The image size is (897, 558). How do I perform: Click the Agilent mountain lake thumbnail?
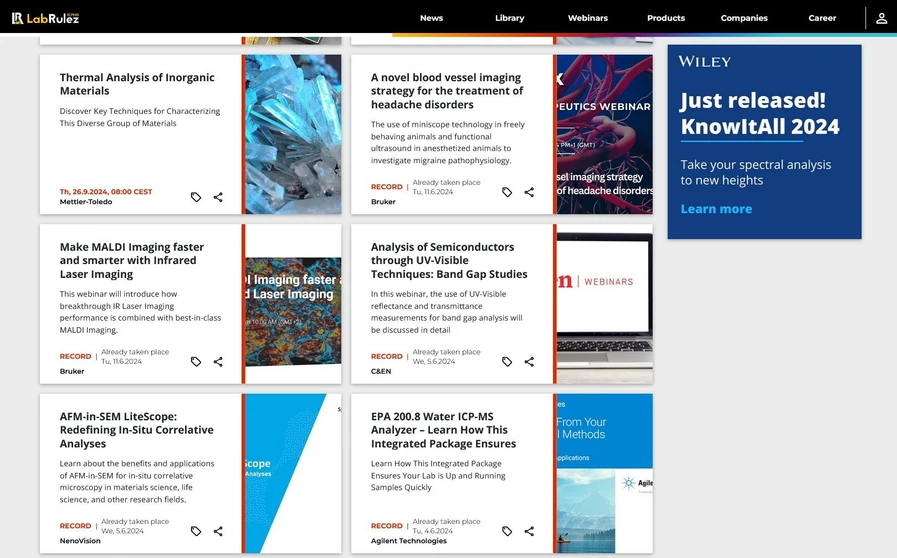point(605,473)
